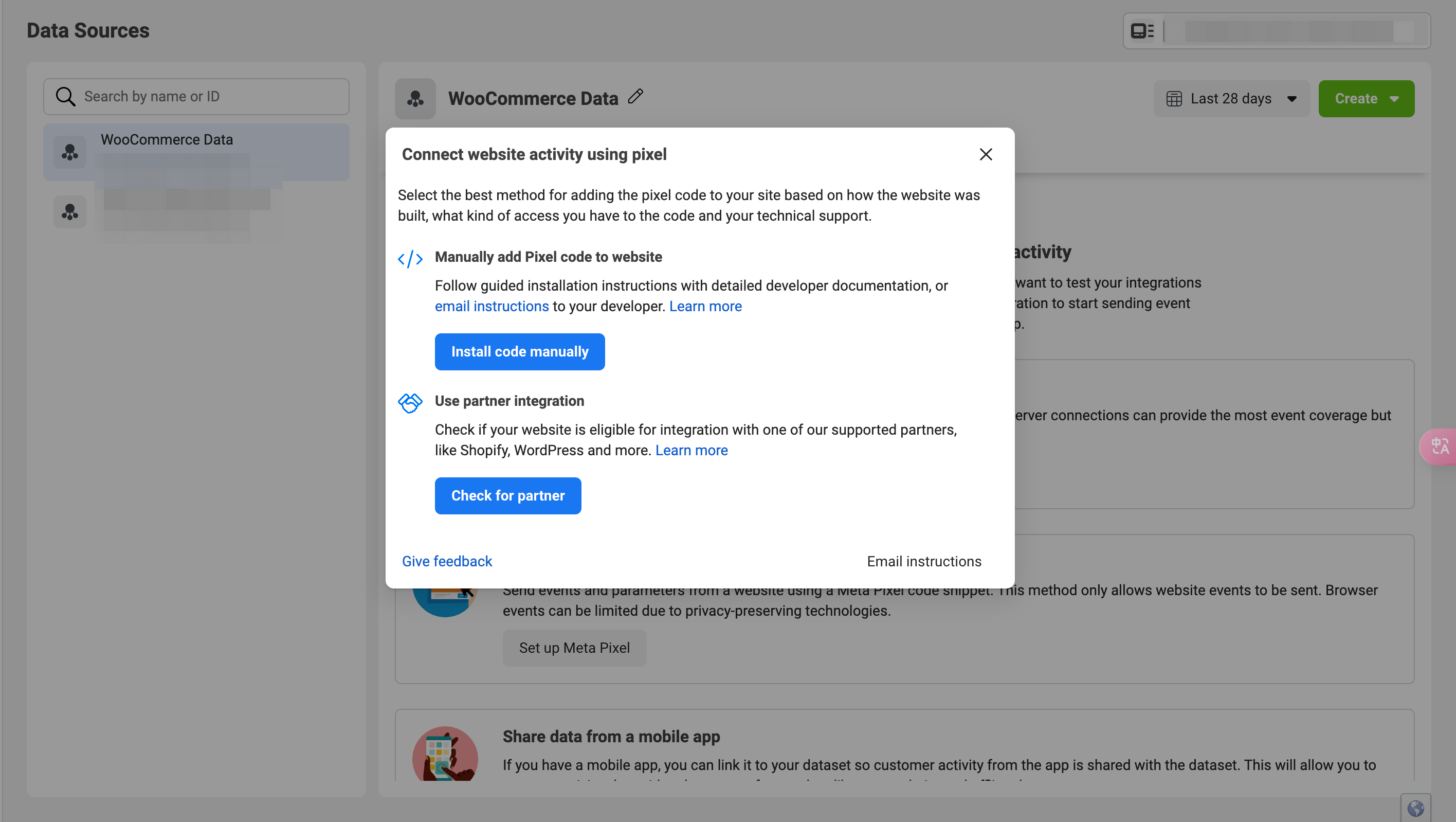Click the search magnifier icon in sidebar
Viewport: 1456px width, 822px height.
pyautogui.click(x=66, y=97)
